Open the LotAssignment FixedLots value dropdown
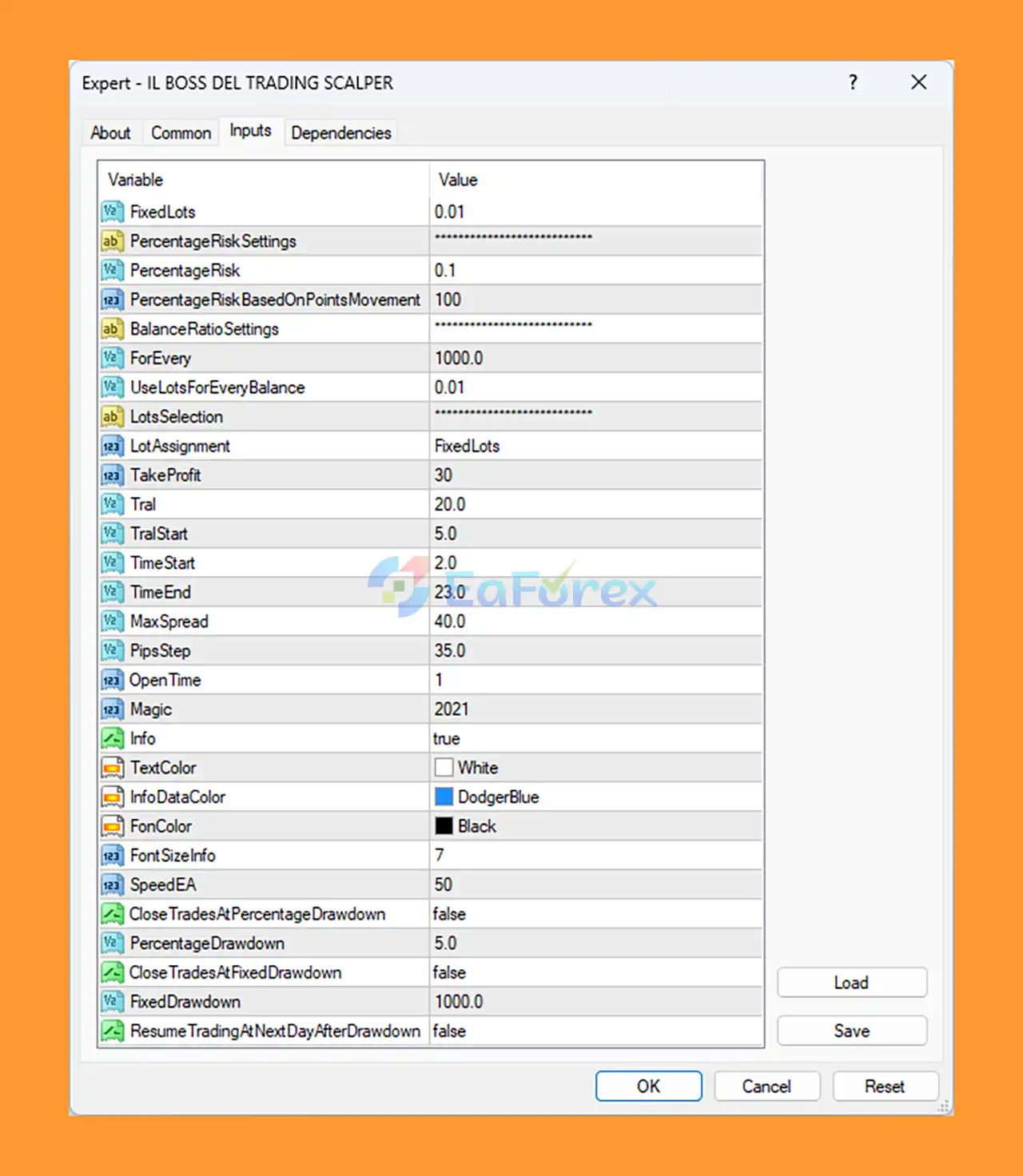 click(x=595, y=447)
